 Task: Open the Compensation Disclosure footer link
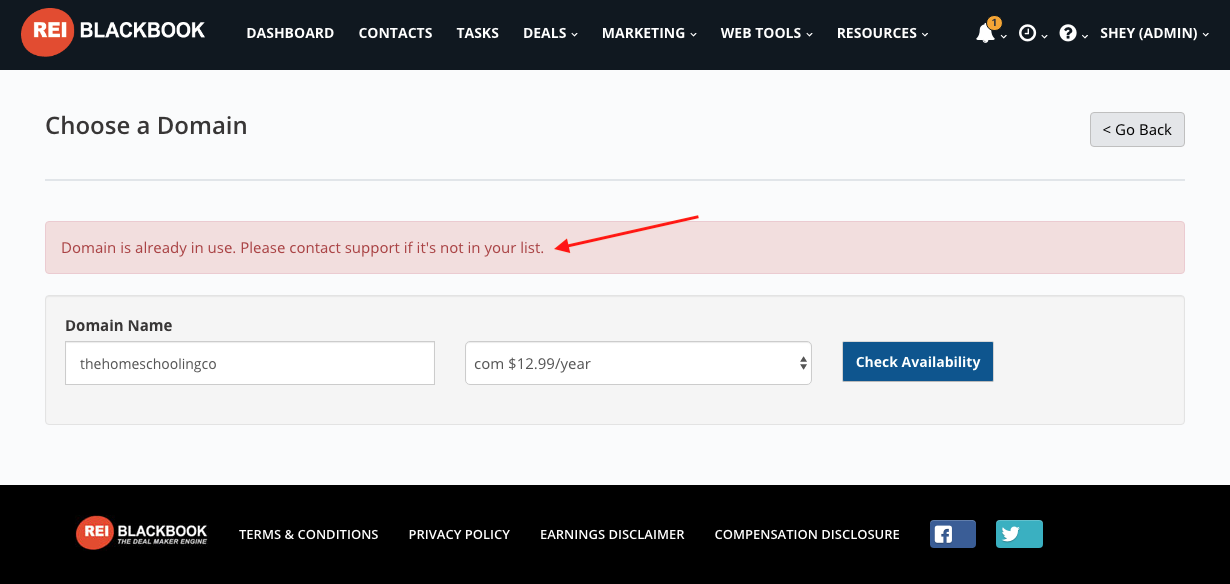point(807,534)
